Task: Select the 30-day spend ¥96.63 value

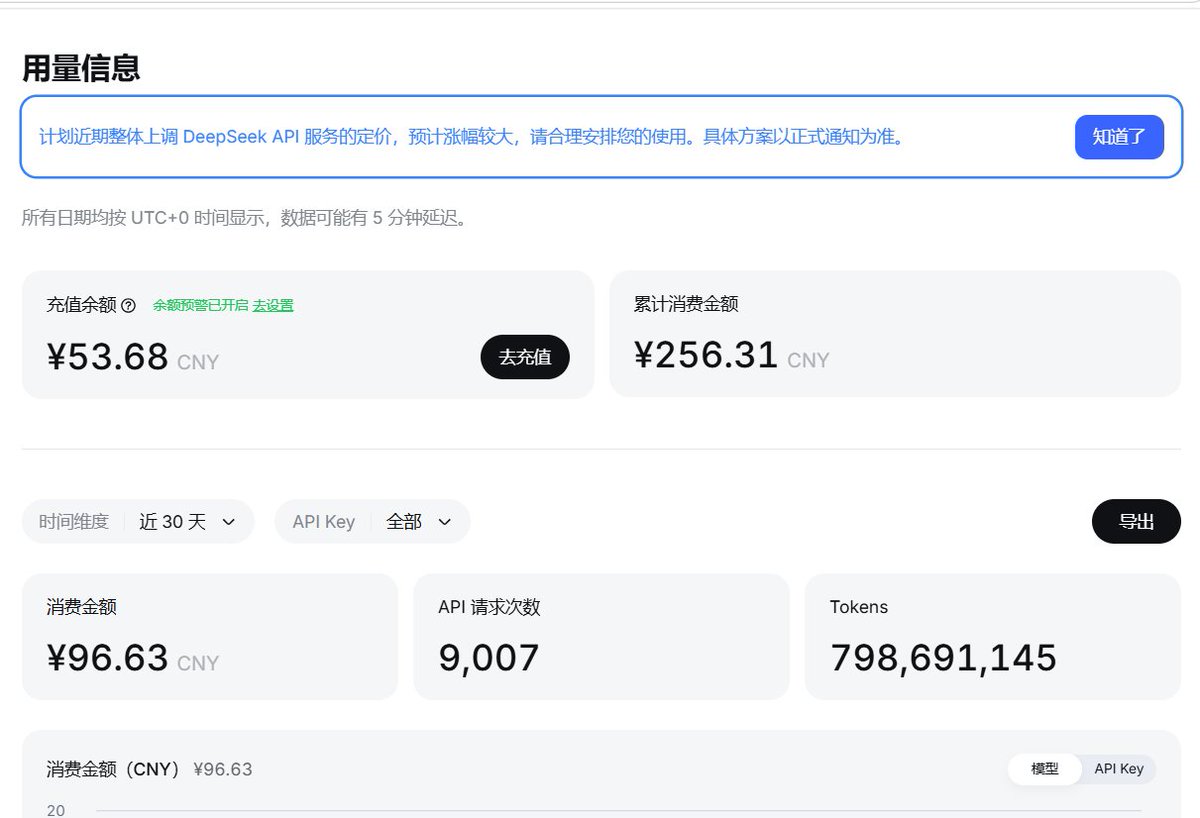Action: (x=108, y=658)
